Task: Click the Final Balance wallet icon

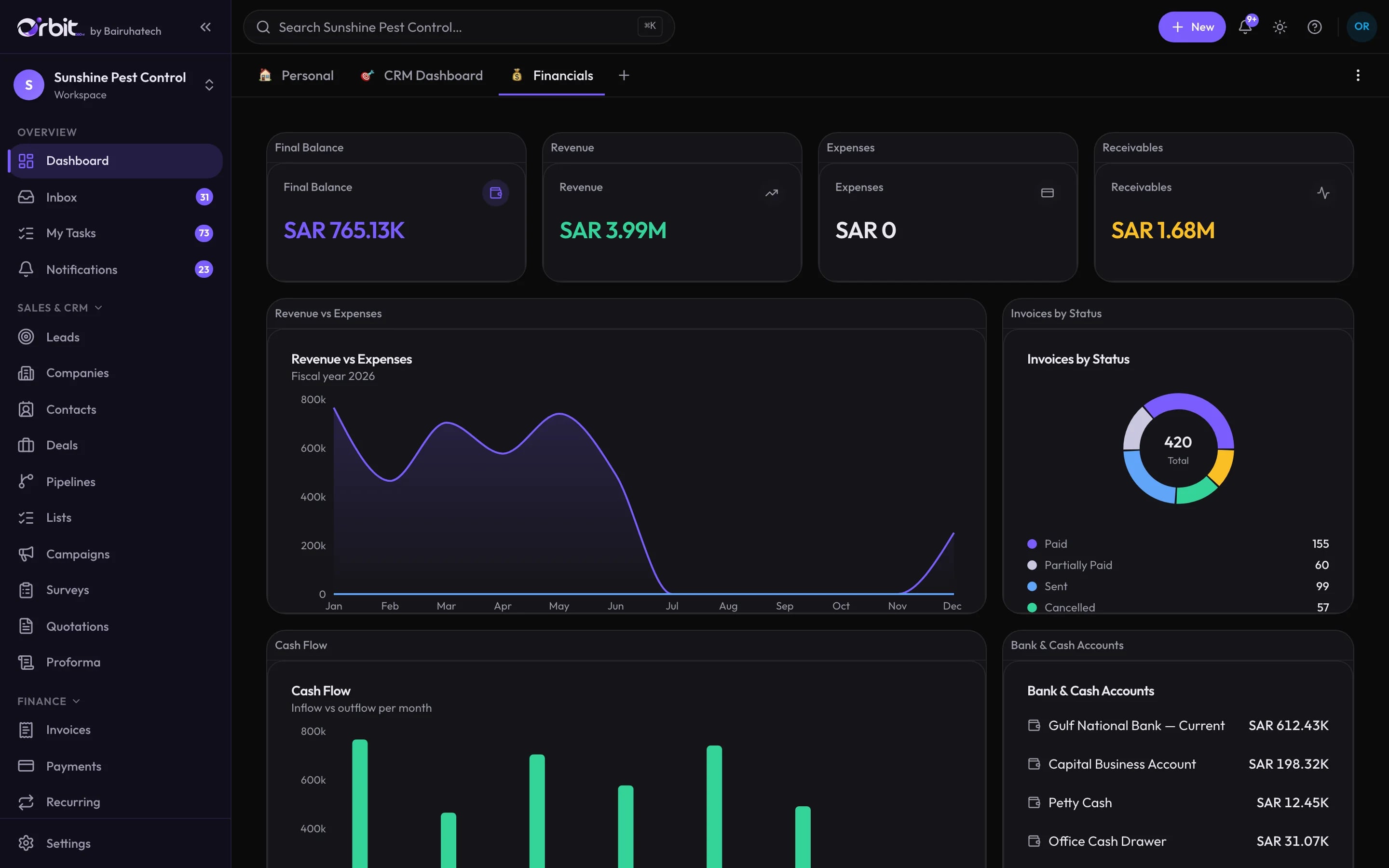Action: (495, 193)
